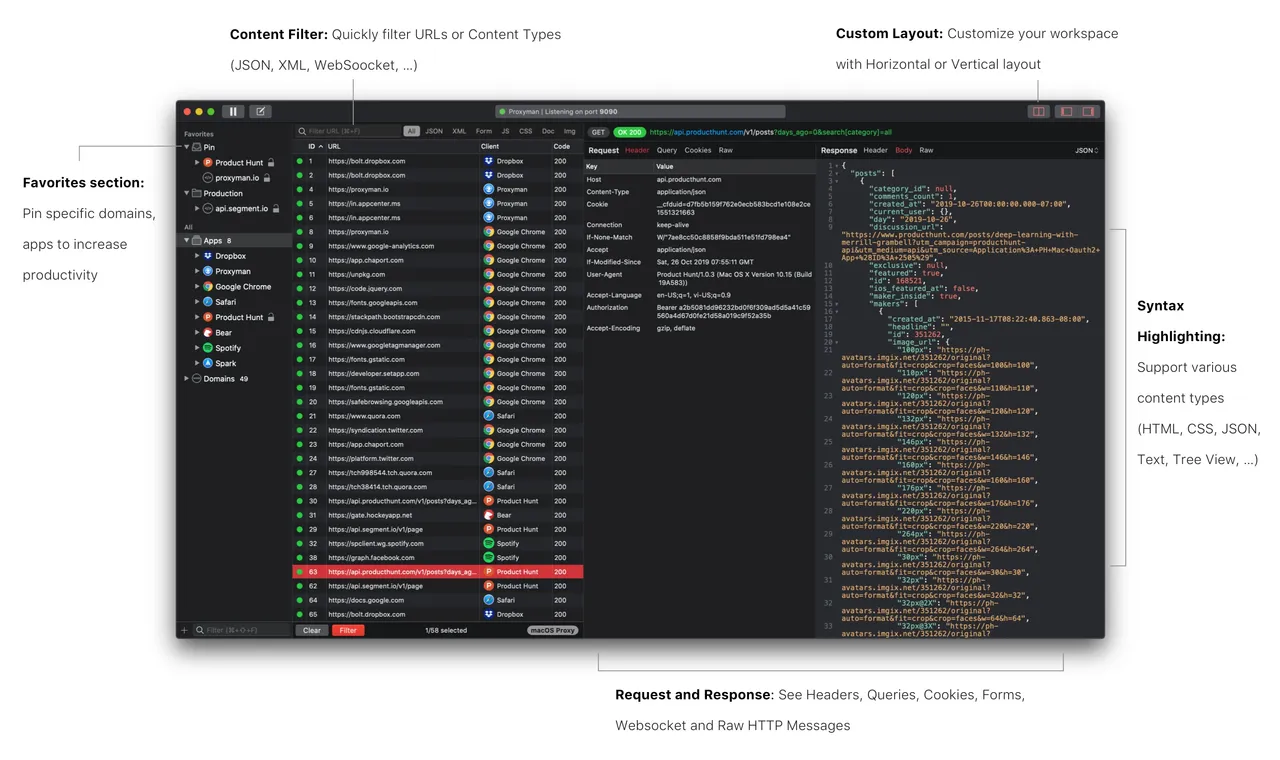Switch to the Response Raw tab
The image size is (1280, 760).
tap(927, 150)
